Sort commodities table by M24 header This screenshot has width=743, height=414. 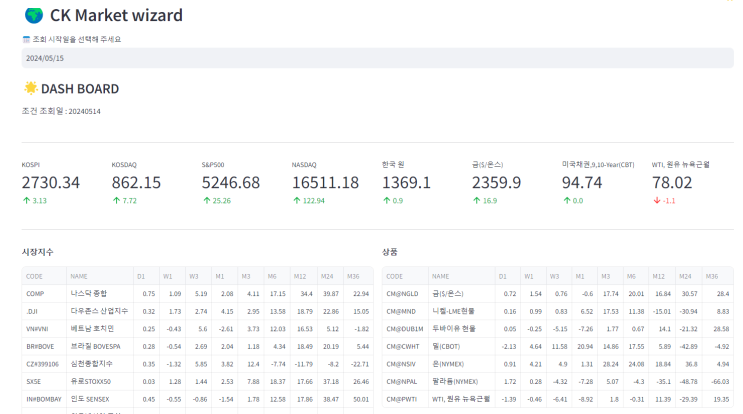point(689,276)
